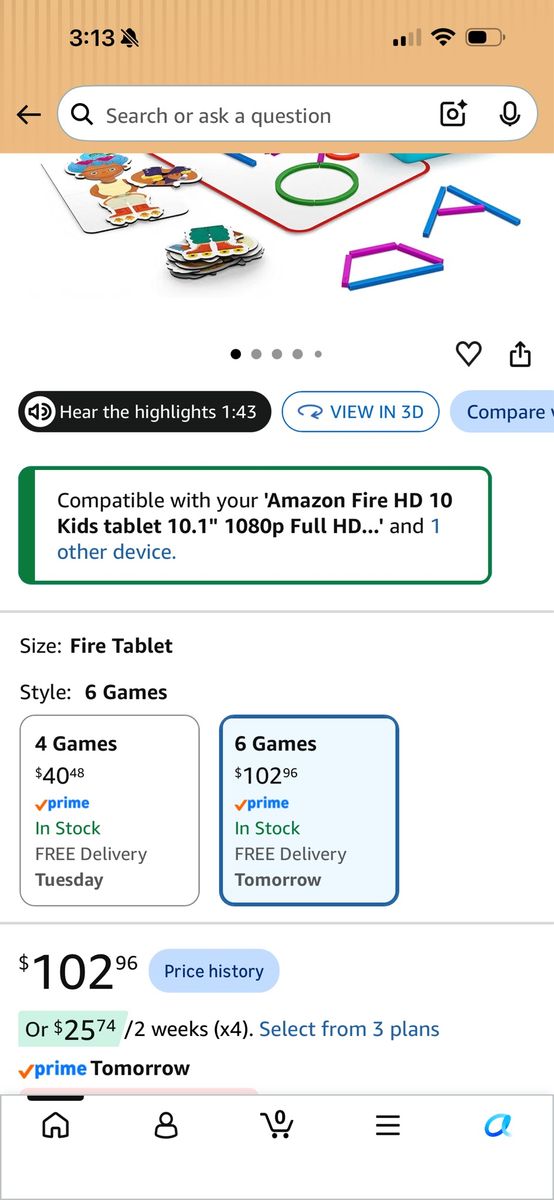
Task: Open the Home tab icon
Action: pos(56,1125)
